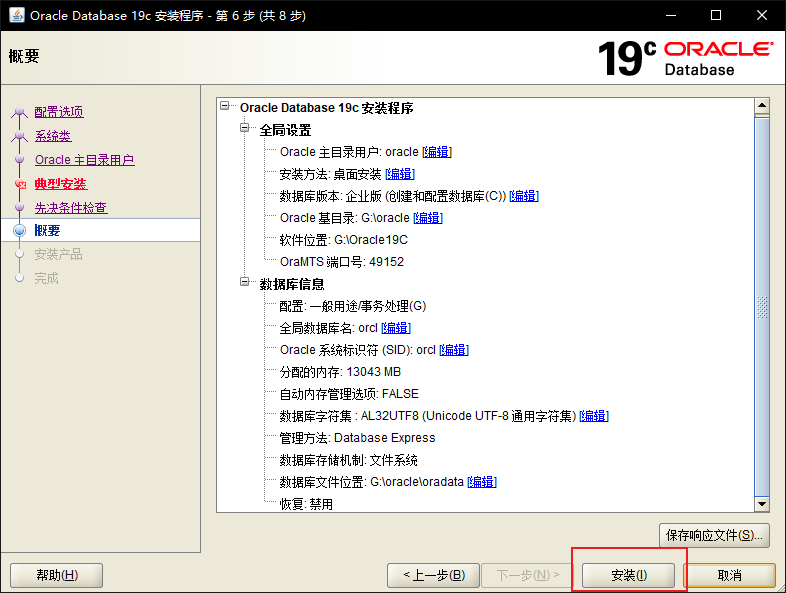Screen dimensions: 786x593
Task: Select the current 概要 step
Action: click(47, 231)
